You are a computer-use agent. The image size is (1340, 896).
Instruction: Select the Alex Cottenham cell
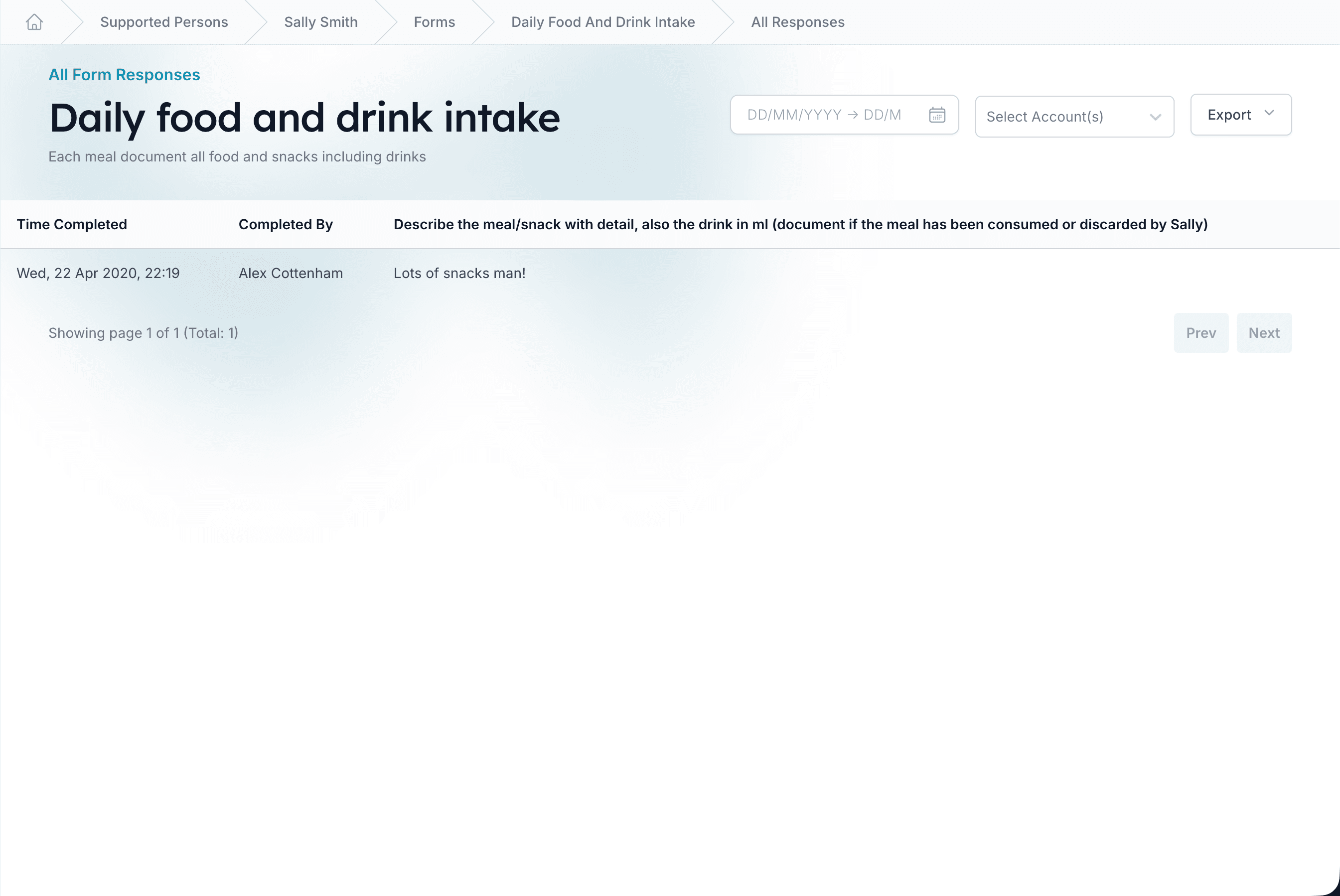[291, 273]
